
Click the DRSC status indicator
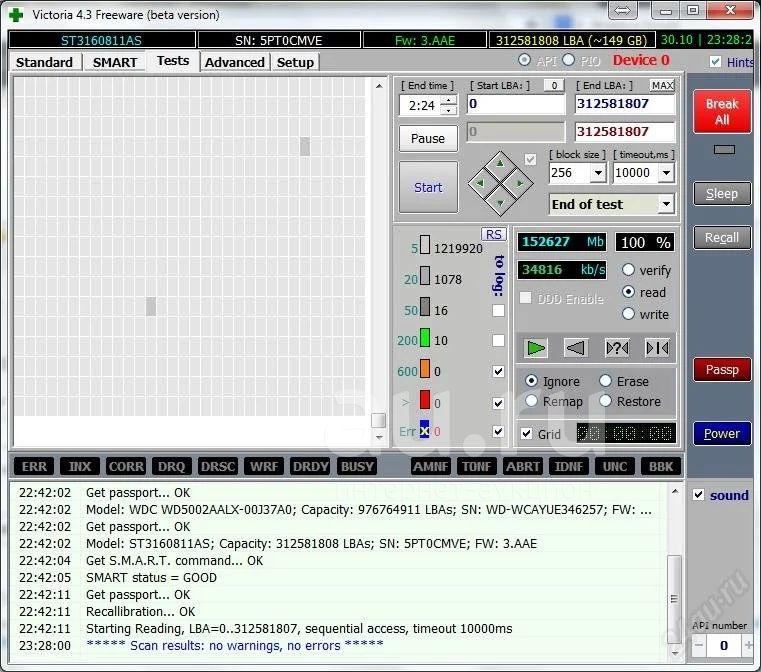(217, 466)
